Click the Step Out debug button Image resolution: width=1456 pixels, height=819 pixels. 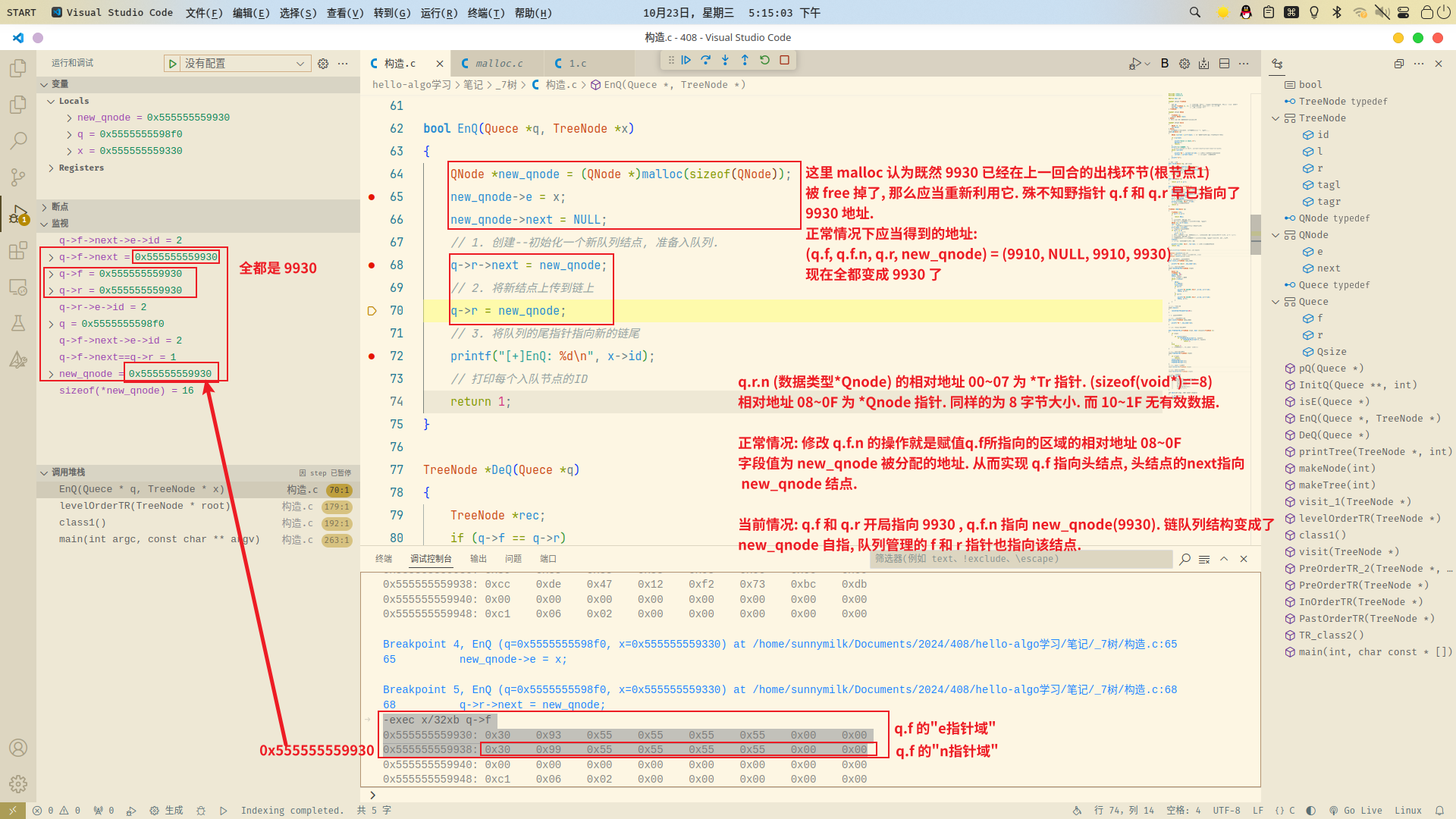[745, 60]
